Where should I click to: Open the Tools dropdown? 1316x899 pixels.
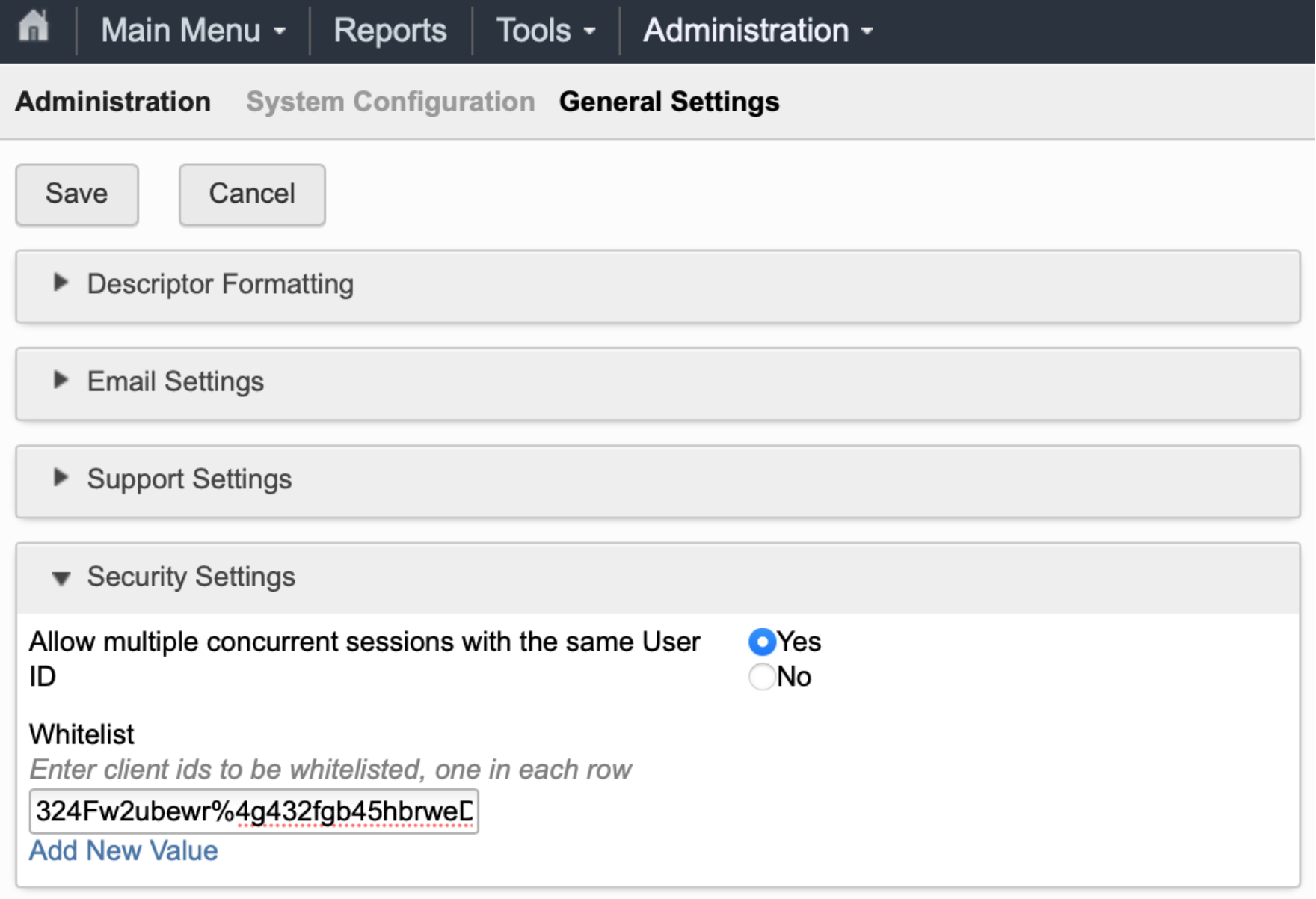544,30
